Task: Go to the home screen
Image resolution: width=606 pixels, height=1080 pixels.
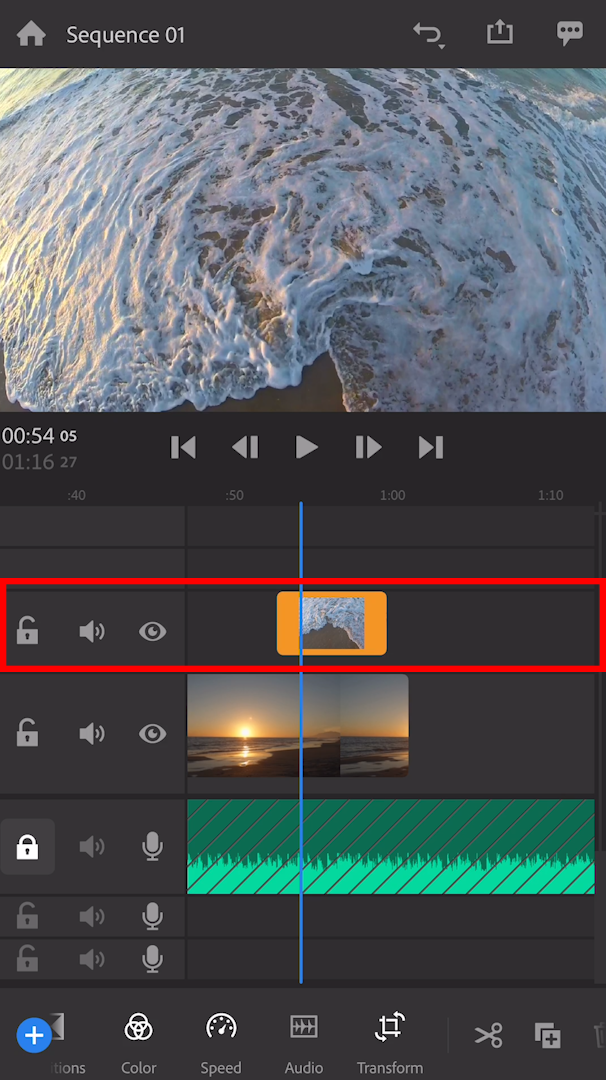Action: (31, 34)
